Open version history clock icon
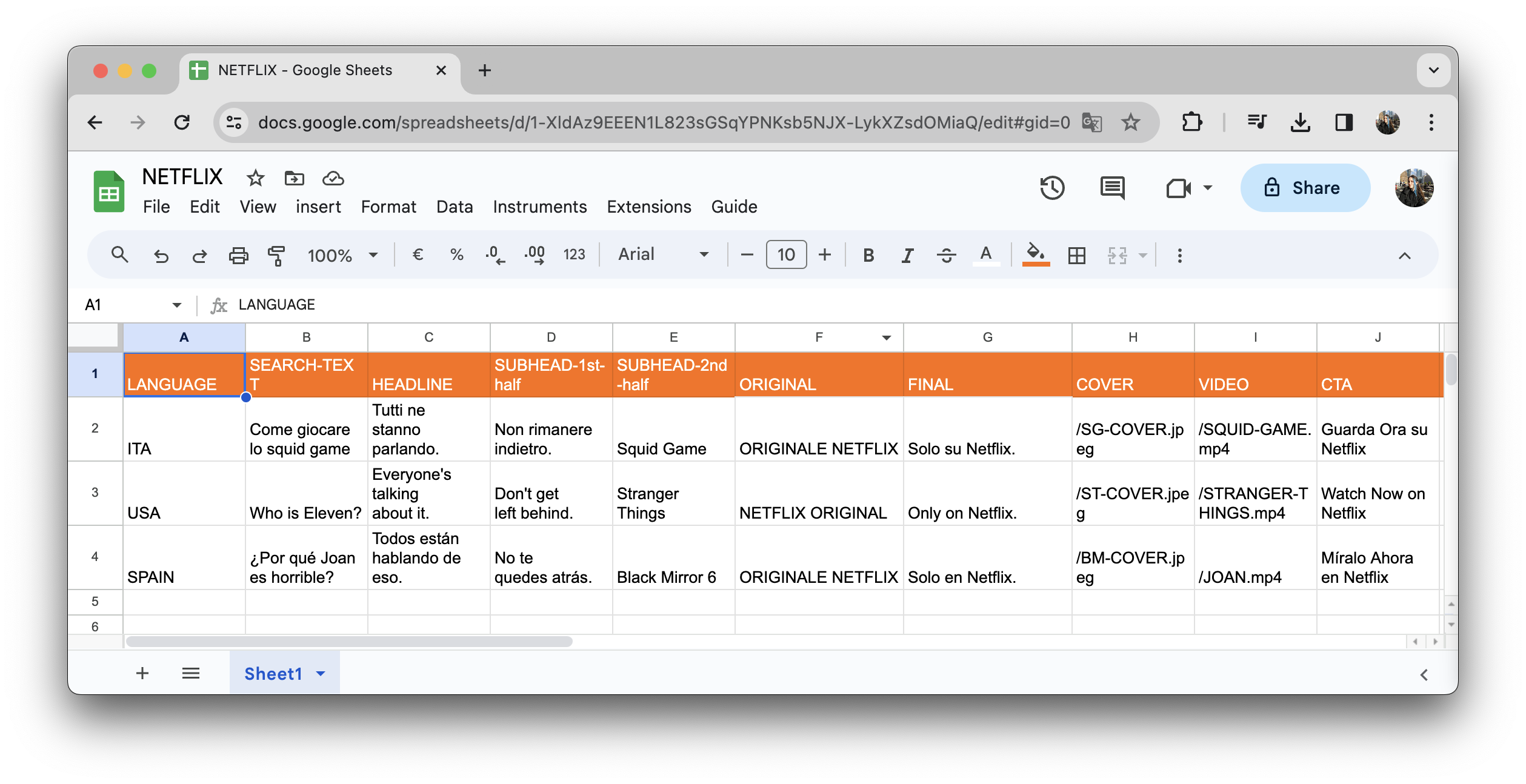This screenshot has height=784, width=1526. 1052,188
